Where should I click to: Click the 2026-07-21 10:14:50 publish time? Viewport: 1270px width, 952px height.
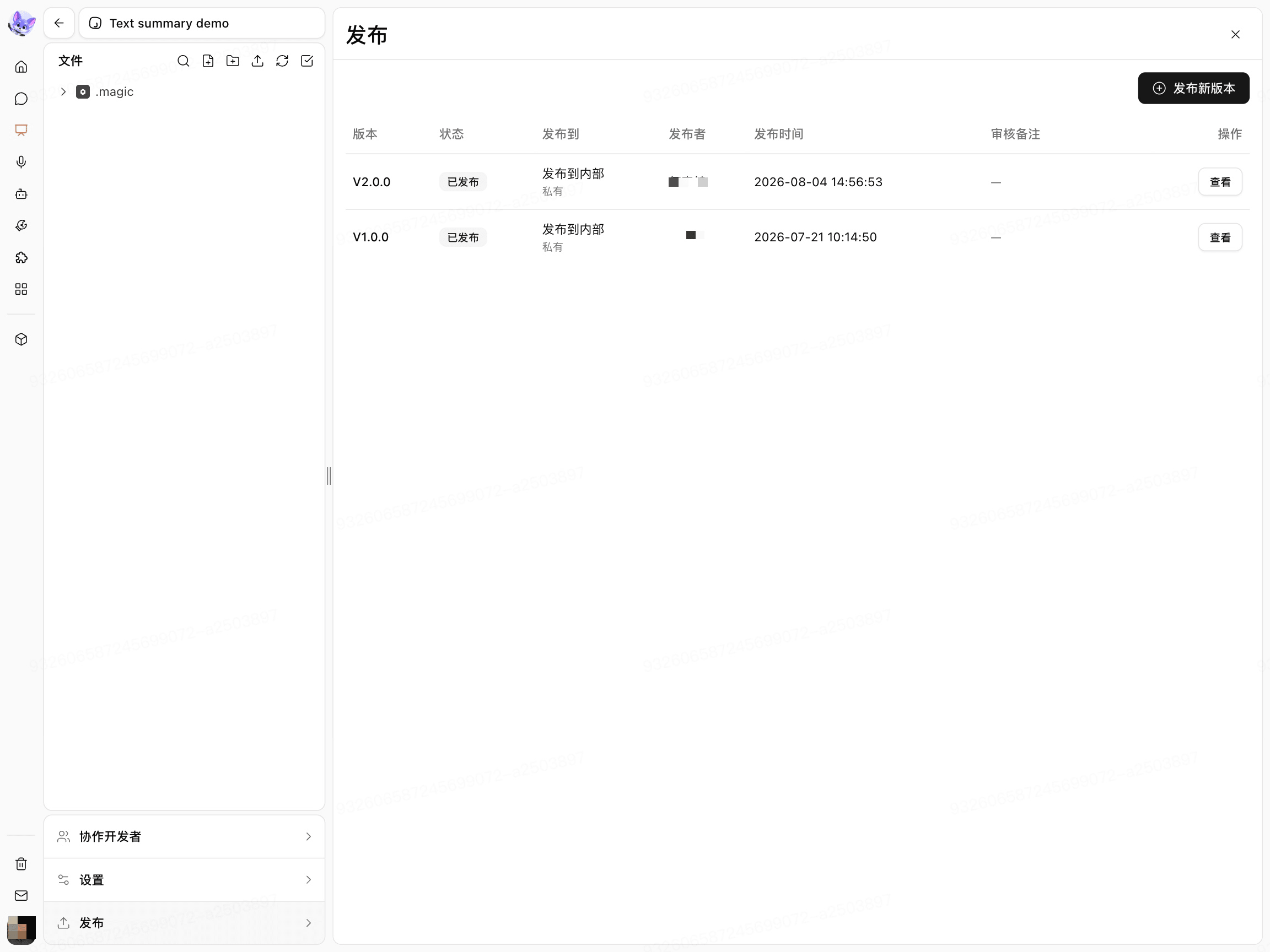pos(815,237)
